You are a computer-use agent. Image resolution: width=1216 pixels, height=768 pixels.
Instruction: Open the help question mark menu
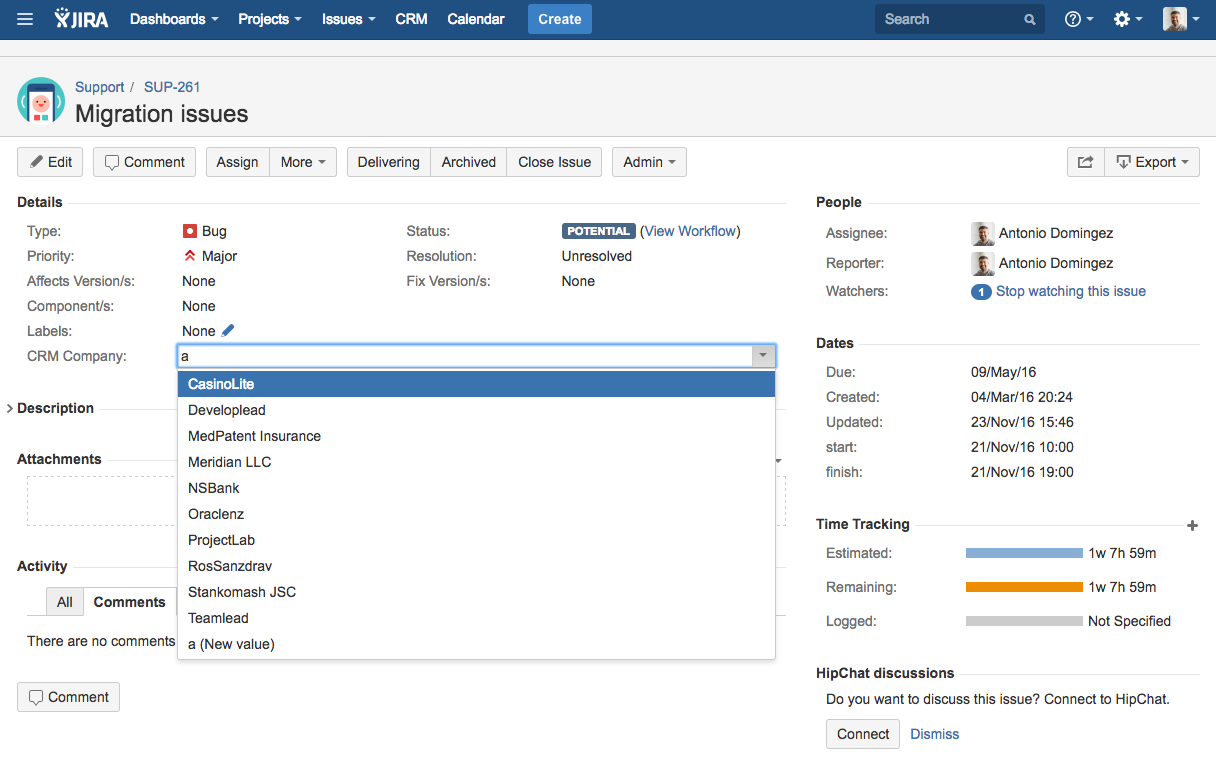[x=1078, y=19]
